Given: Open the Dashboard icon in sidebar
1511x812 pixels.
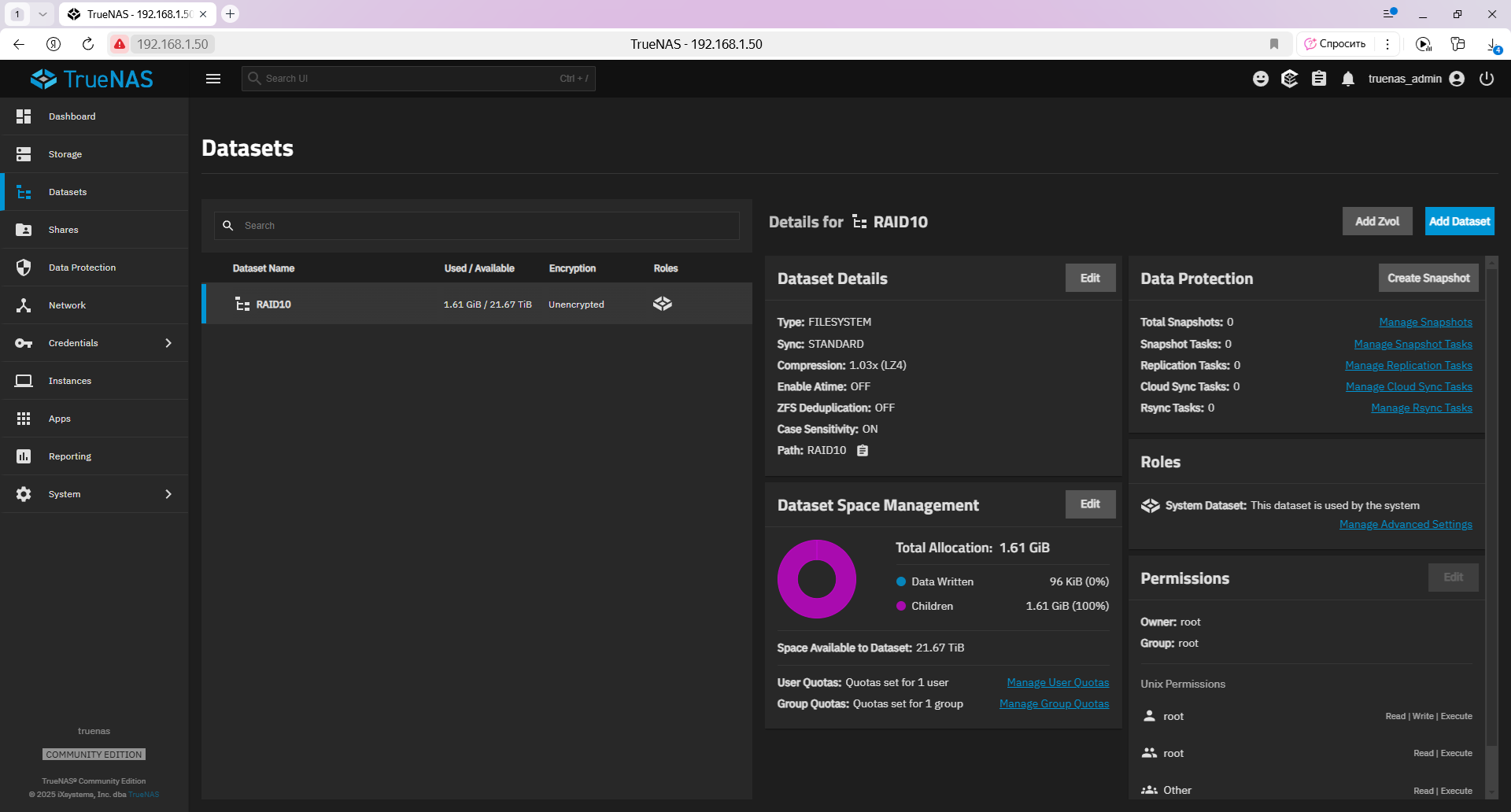Looking at the screenshot, I should [x=24, y=116].
